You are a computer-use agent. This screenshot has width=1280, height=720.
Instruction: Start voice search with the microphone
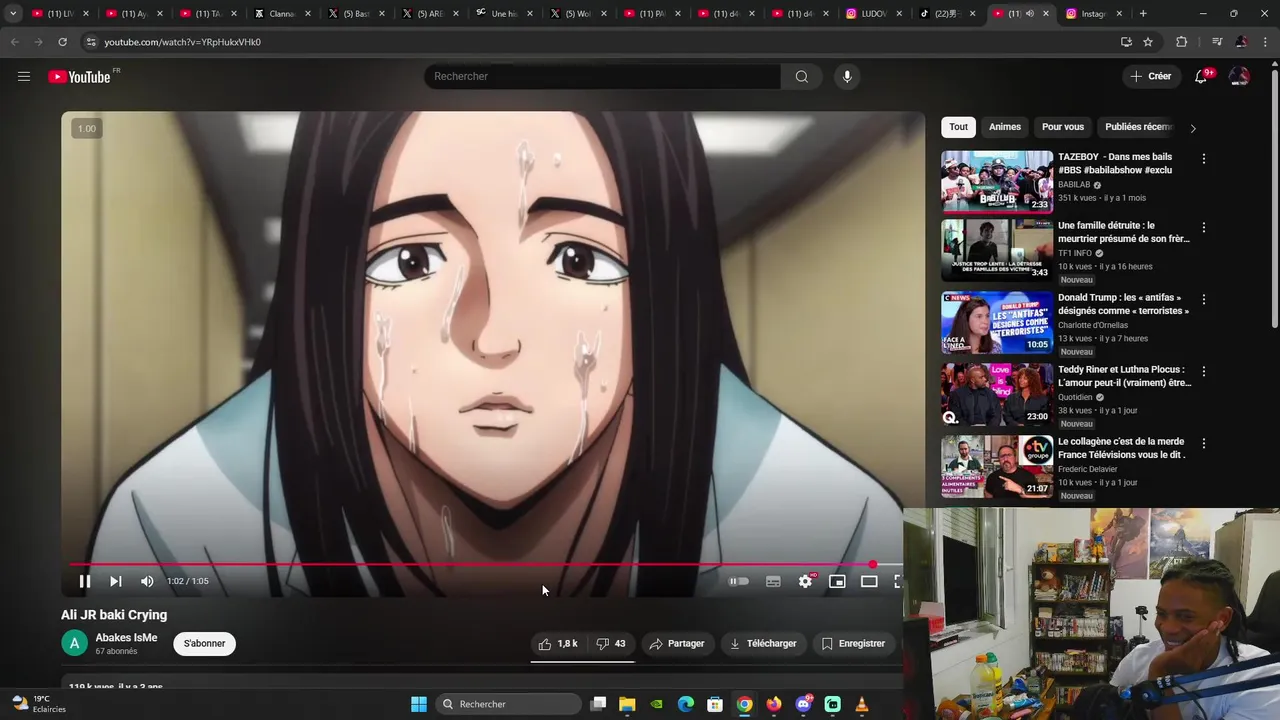[847, 76]
